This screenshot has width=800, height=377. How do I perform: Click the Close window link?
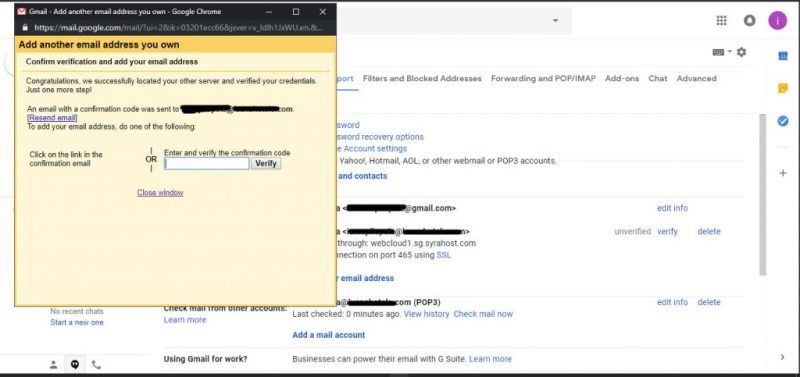coord(160,192)
